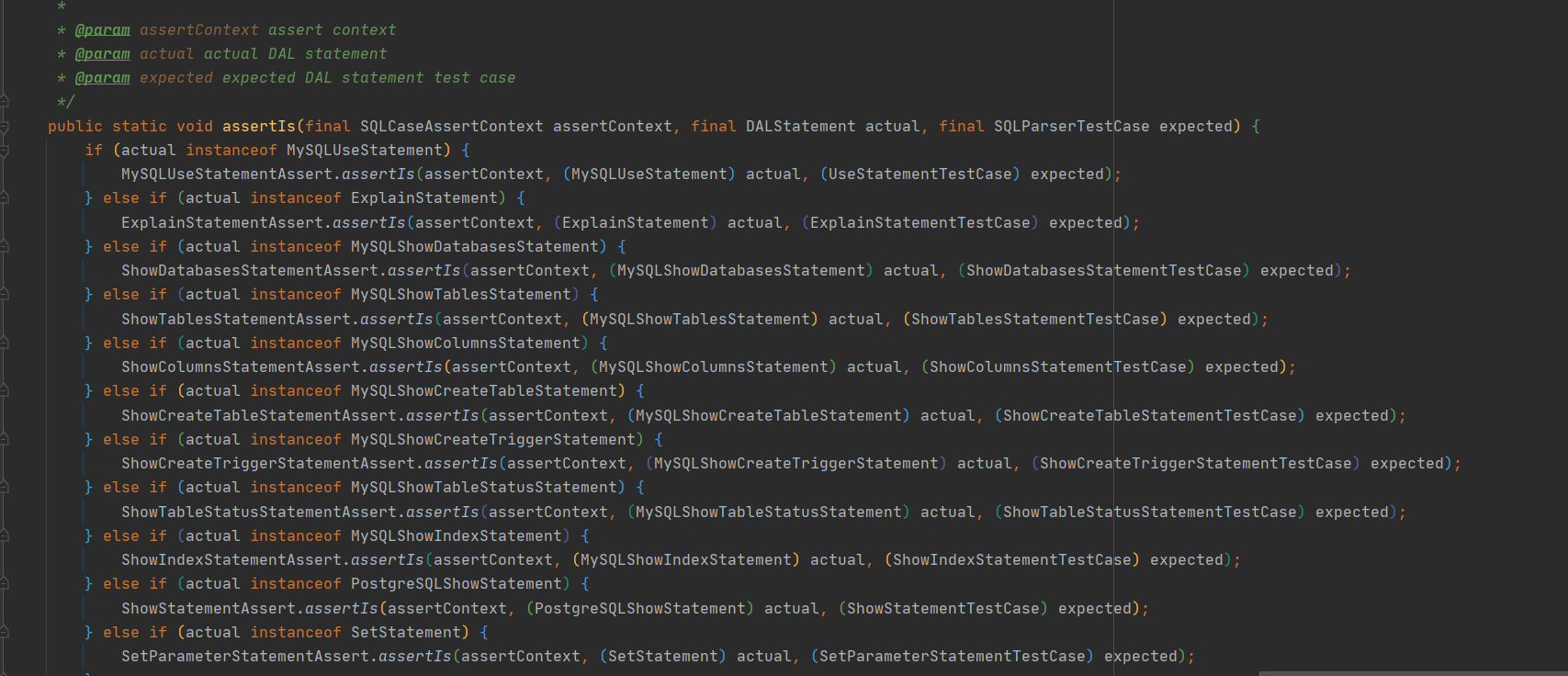
Task: Fold the else-if SetStatement block marker
Action: point(4,633)
